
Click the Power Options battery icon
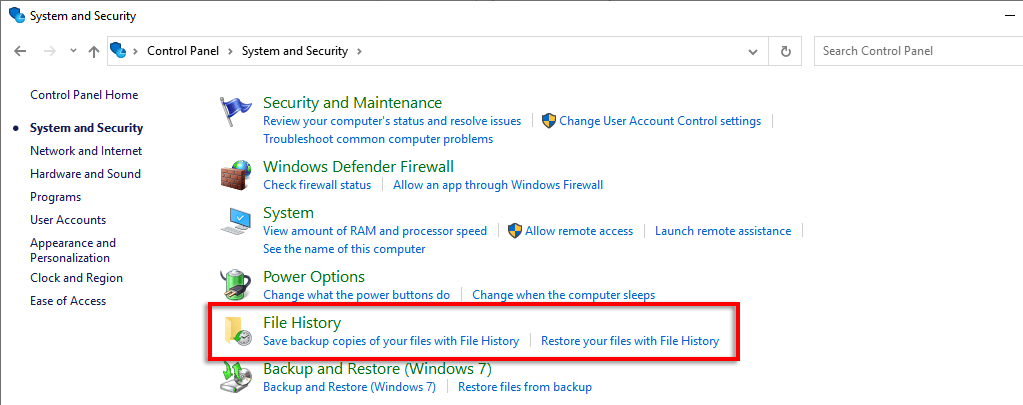pyautogui.click(x=236, y=285)
